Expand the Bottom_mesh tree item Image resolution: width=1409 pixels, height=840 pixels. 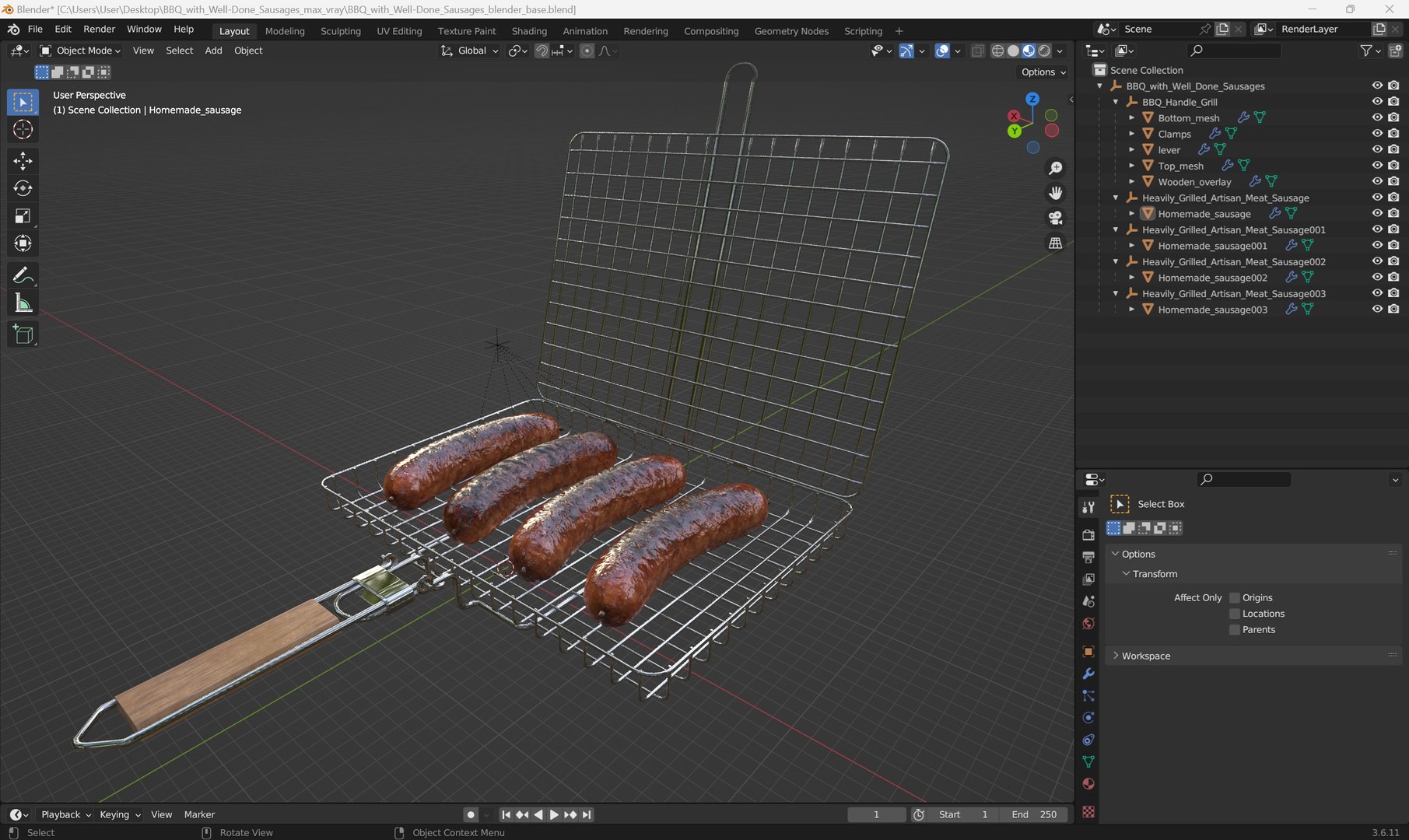(1131, 117)
